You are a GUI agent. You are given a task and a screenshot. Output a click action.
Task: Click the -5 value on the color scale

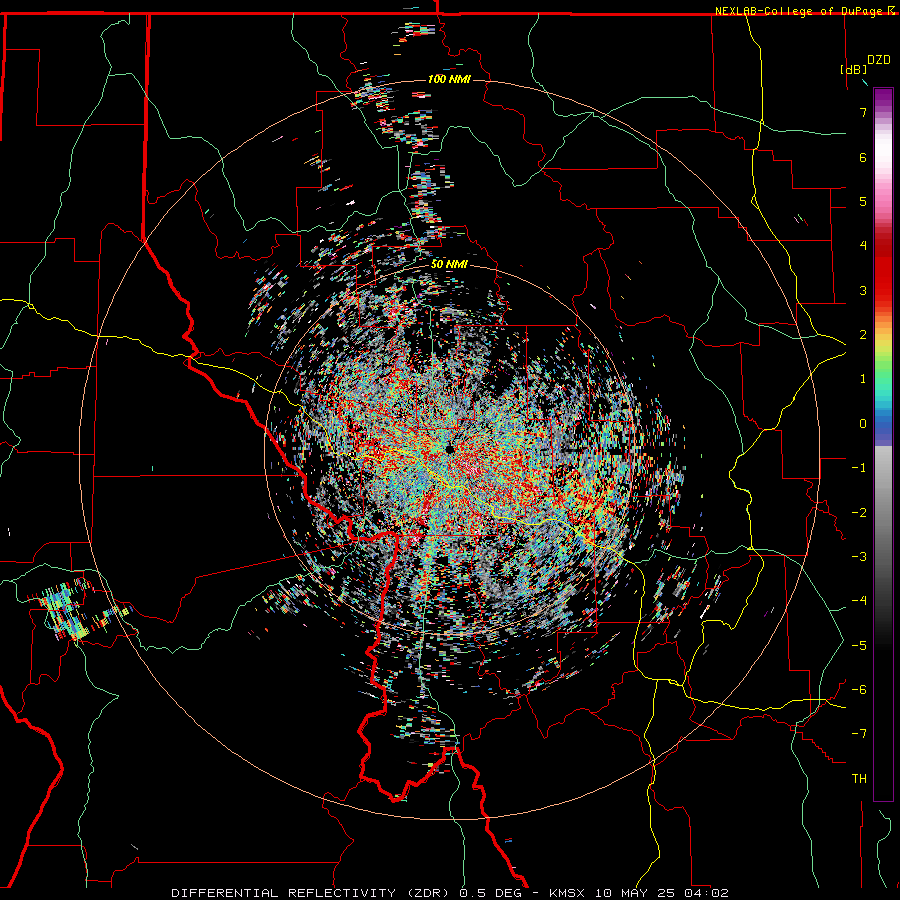point(859,646)
